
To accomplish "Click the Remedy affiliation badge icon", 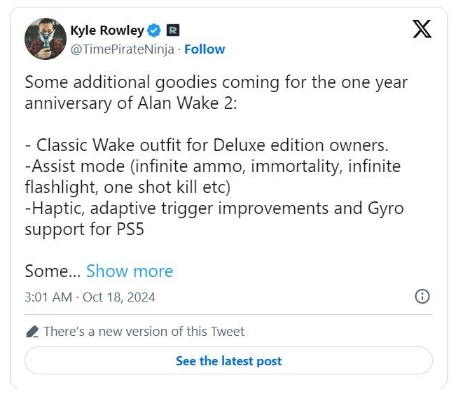I will coord(173,30).
